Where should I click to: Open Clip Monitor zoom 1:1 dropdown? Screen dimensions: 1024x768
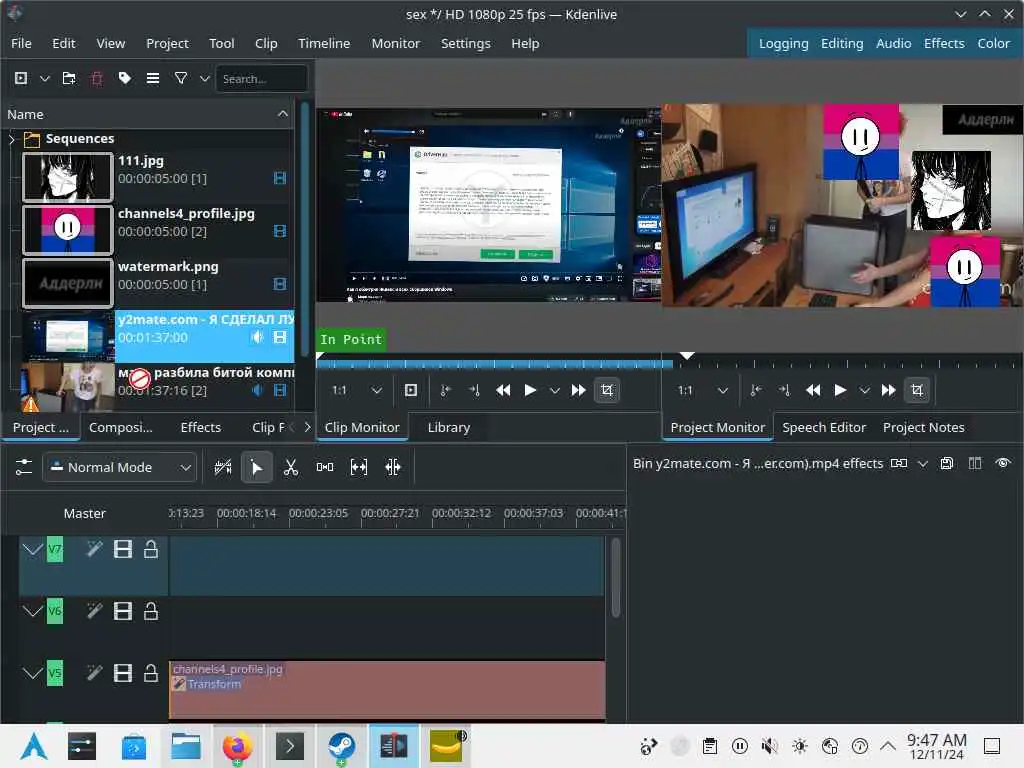pyautogui.click(x=357, y=390)
